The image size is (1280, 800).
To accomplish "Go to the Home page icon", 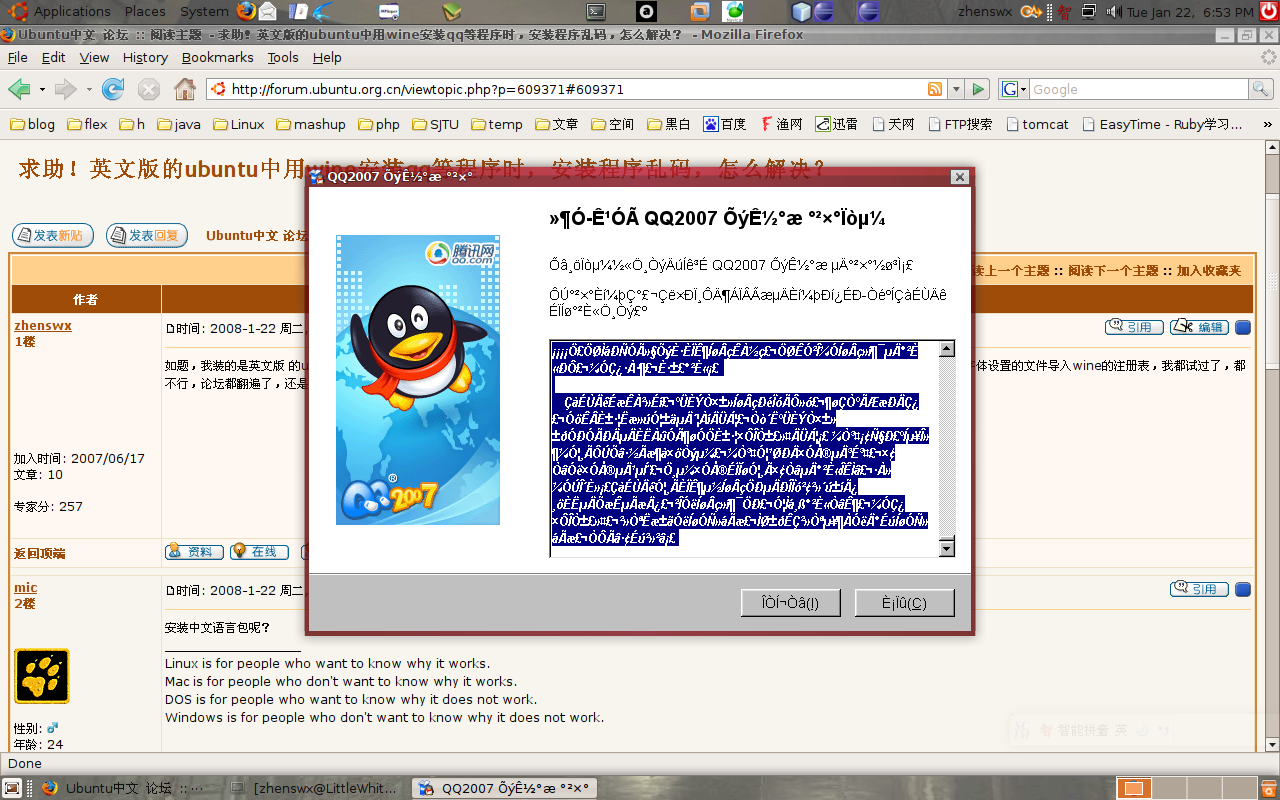I will point(185,89).
